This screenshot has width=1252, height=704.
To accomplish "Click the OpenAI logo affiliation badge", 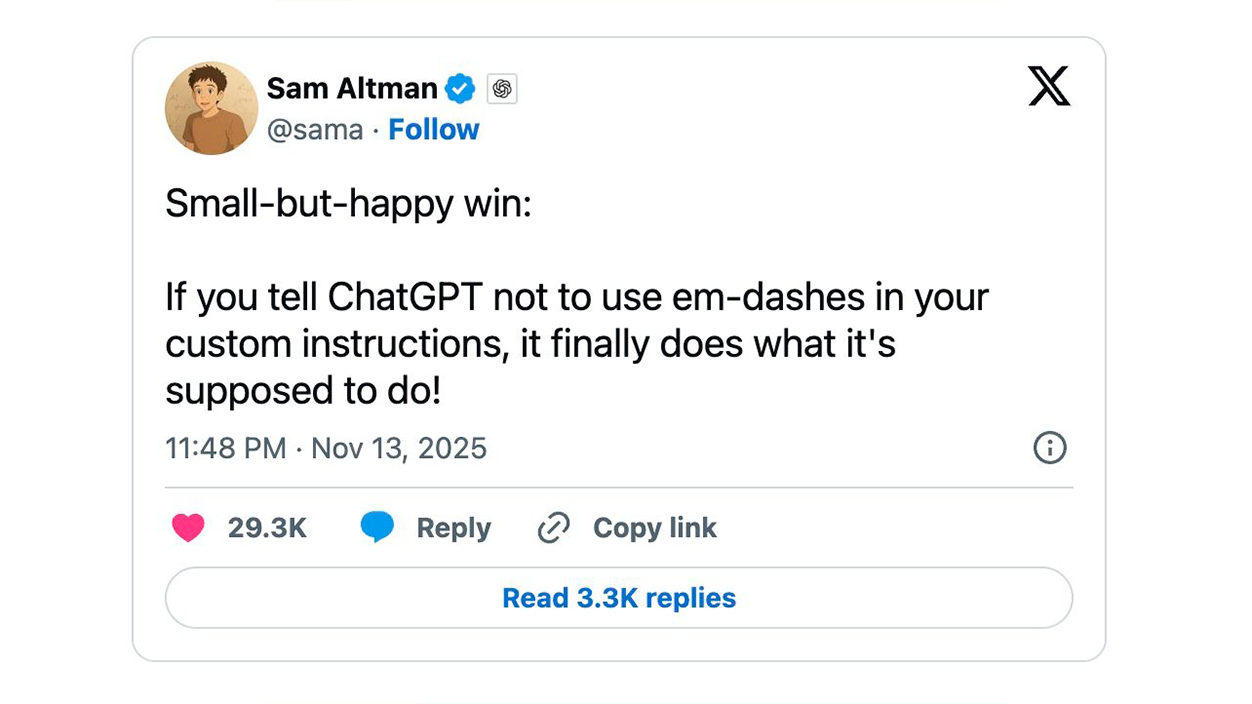I will pyautogui.click(x=501, y=88).
